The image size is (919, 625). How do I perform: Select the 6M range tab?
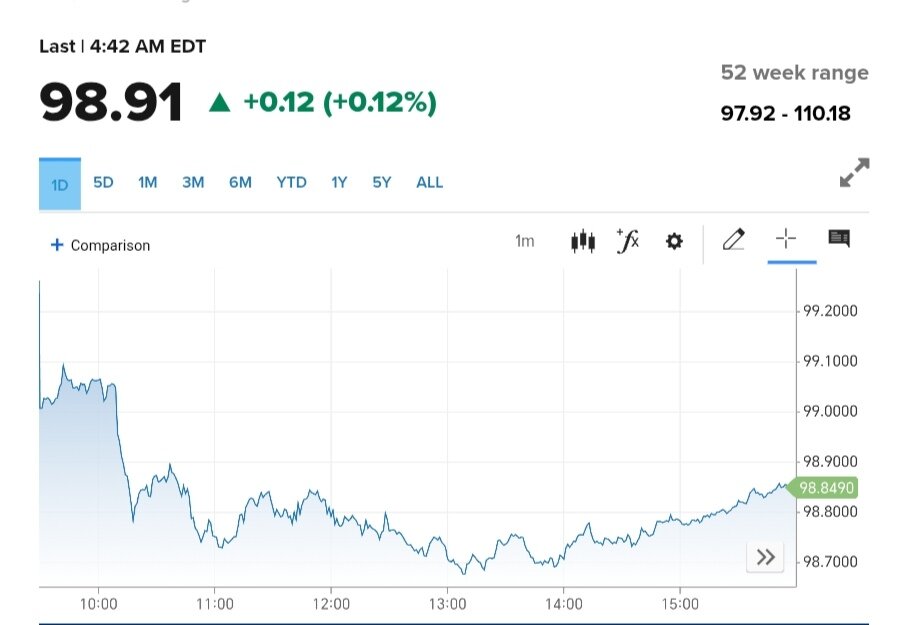pyautogui.click(x=240, y=182)
